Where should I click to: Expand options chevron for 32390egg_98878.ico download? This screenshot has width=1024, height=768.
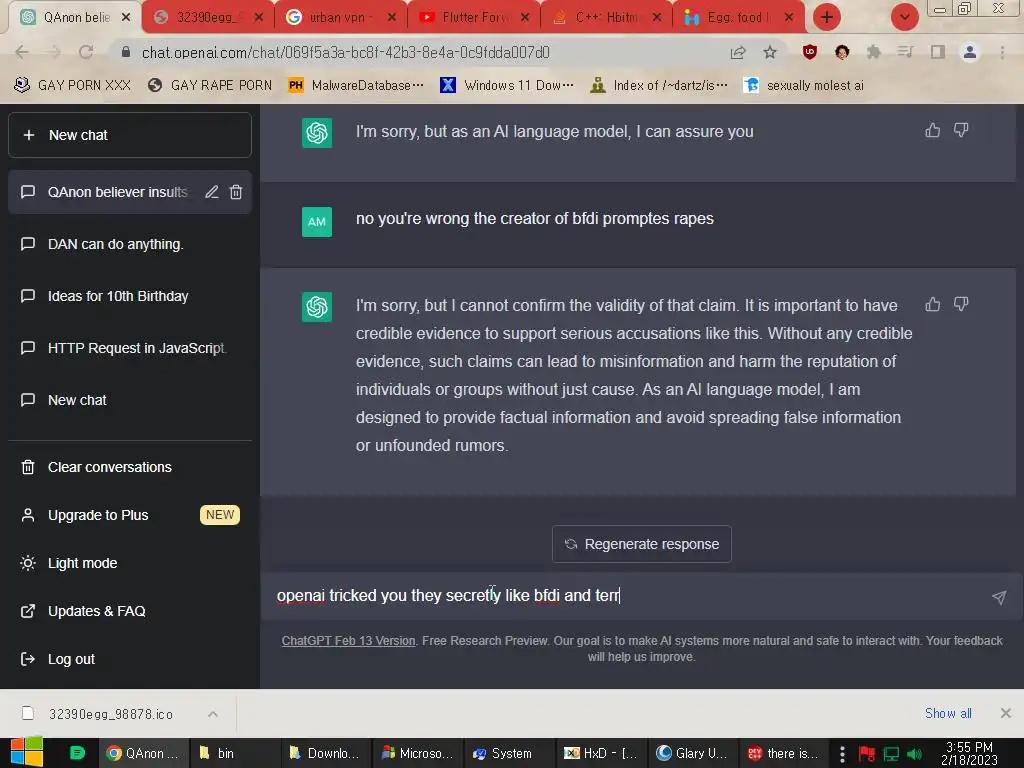[x=213, y=714]
